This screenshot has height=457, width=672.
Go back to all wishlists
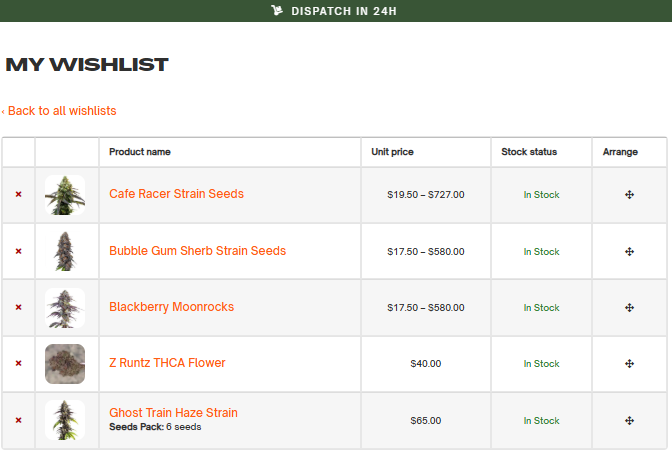59,111
